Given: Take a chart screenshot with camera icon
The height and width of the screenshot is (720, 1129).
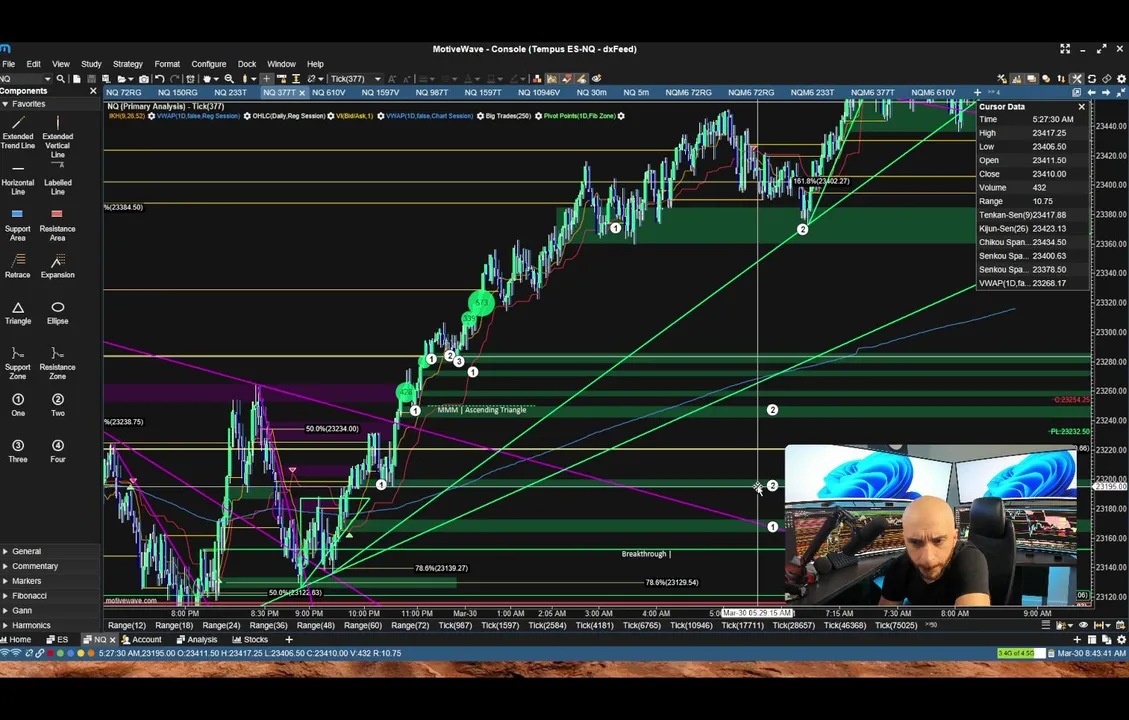Looking at the screenshot, I should 144,78.
